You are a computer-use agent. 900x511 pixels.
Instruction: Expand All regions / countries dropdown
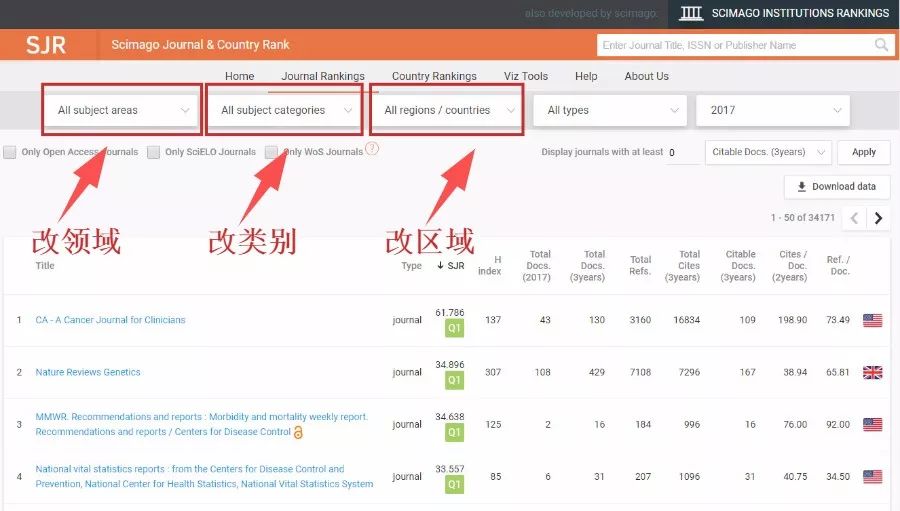click(448, 110)
